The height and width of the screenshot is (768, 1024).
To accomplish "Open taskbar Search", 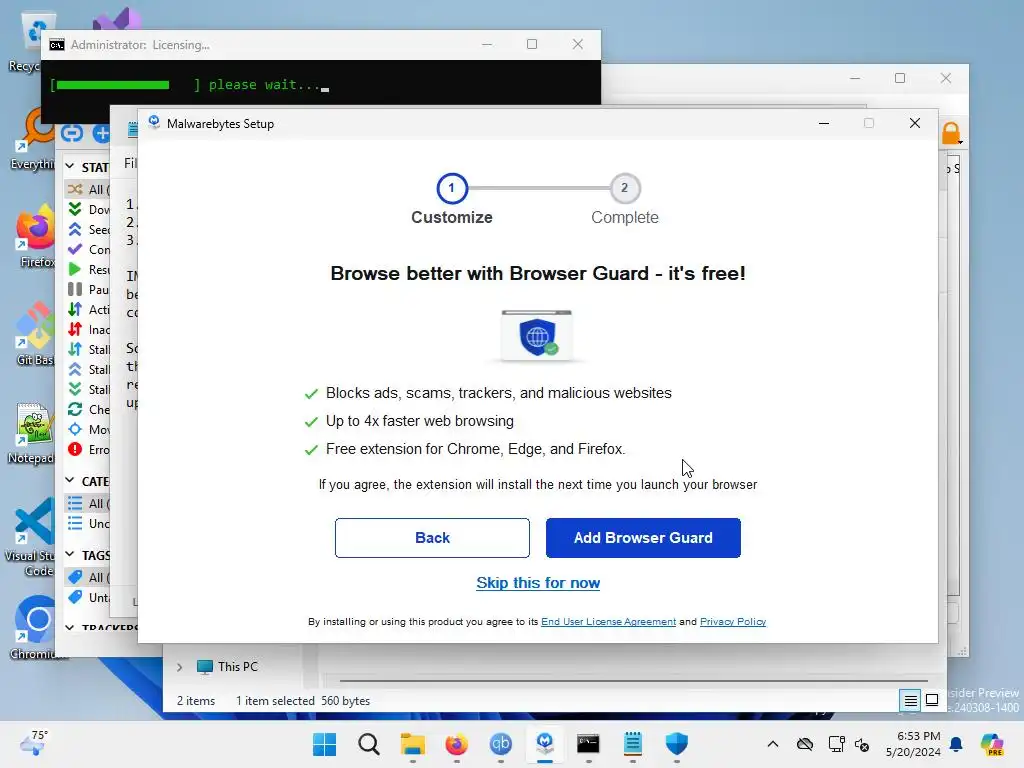I will click(x=369, y=744).
